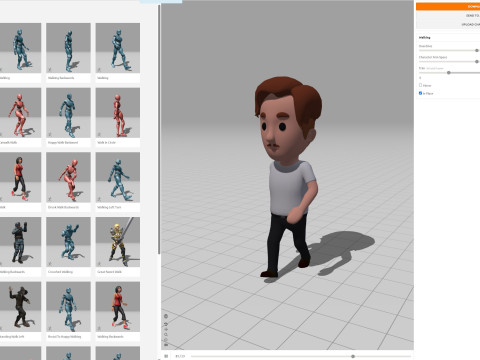Click the cartoon character in the 3D viewport

coord(289,177)
